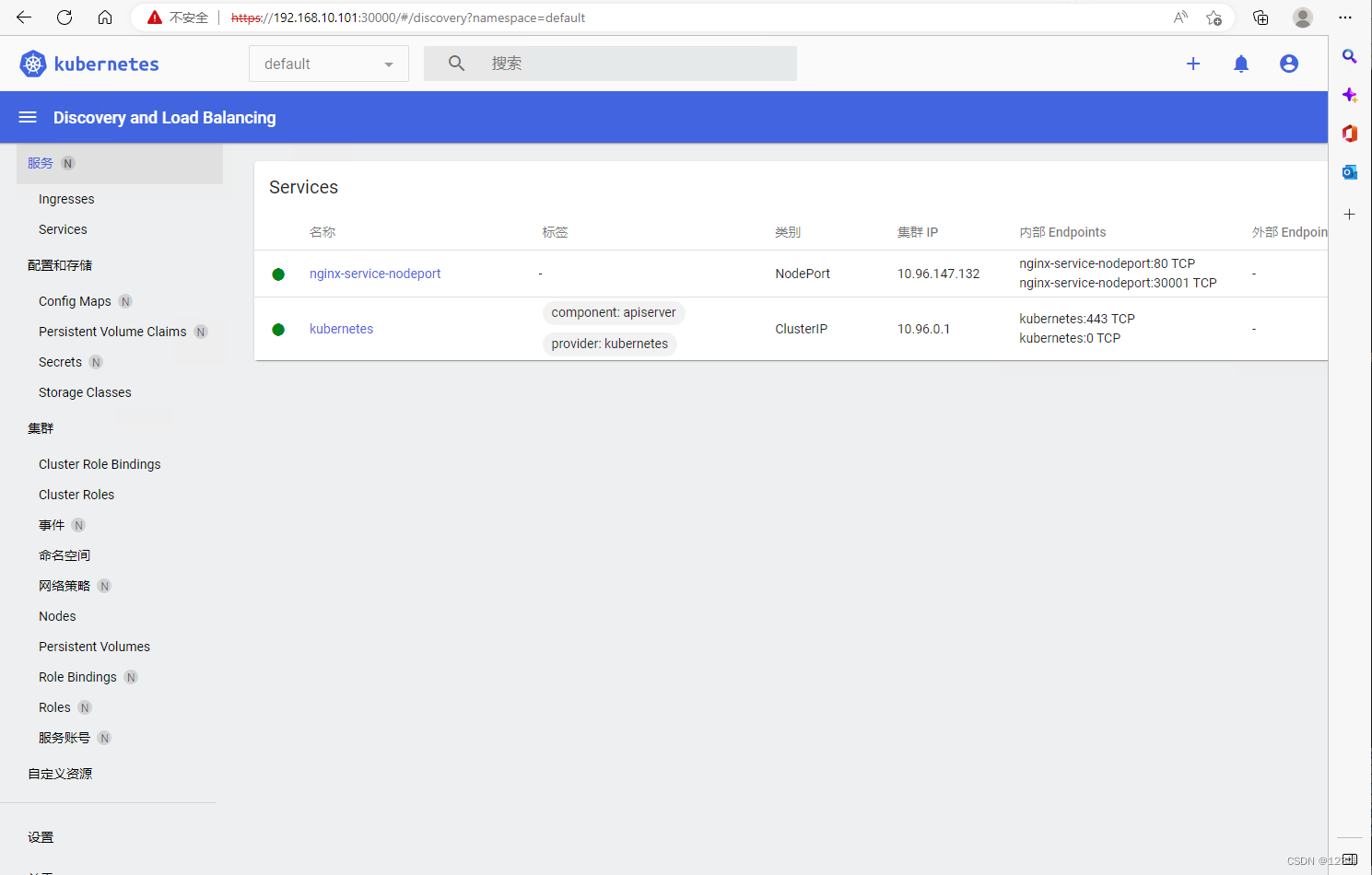Image resolution: width=1372 pixels, height=875 pixels.
Task: Click the browser address bar URL
Action: tap(408, 17)
